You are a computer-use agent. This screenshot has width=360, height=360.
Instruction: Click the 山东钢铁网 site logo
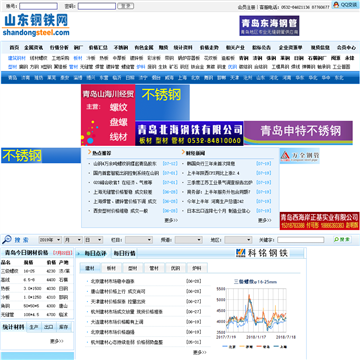point(36,25)
